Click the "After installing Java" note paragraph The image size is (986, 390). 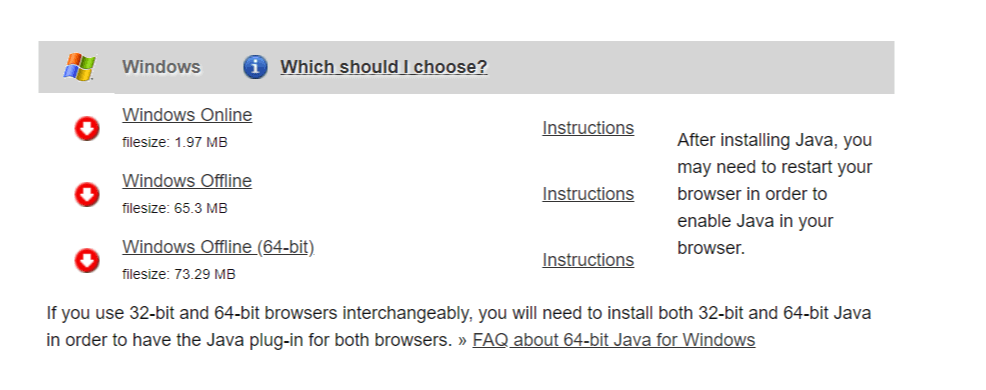[775, 194]
